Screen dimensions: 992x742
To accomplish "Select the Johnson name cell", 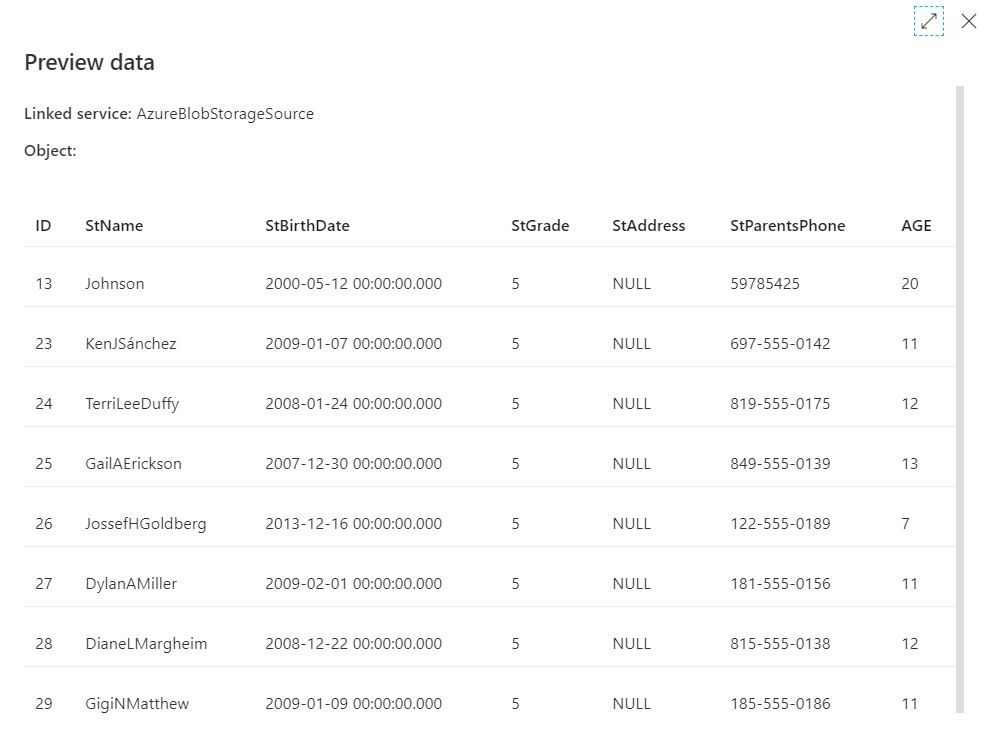I will 114,283.
